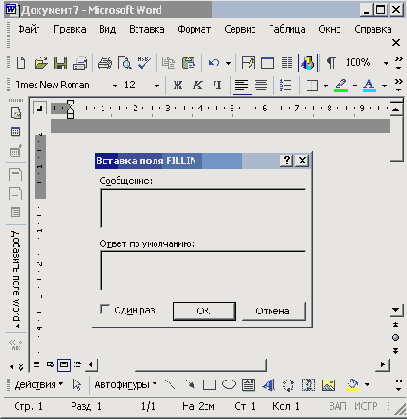Image resolution: width=407 pixels, height=419 pixels.
Task: Open the font size dropdown
Action: 157,86
